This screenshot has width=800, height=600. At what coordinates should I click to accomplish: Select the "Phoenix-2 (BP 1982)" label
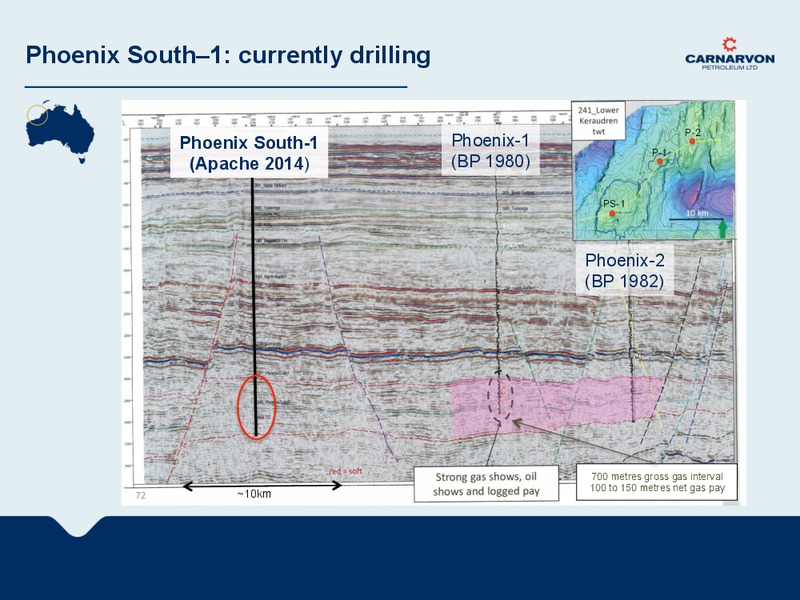(x=624, y=270)
